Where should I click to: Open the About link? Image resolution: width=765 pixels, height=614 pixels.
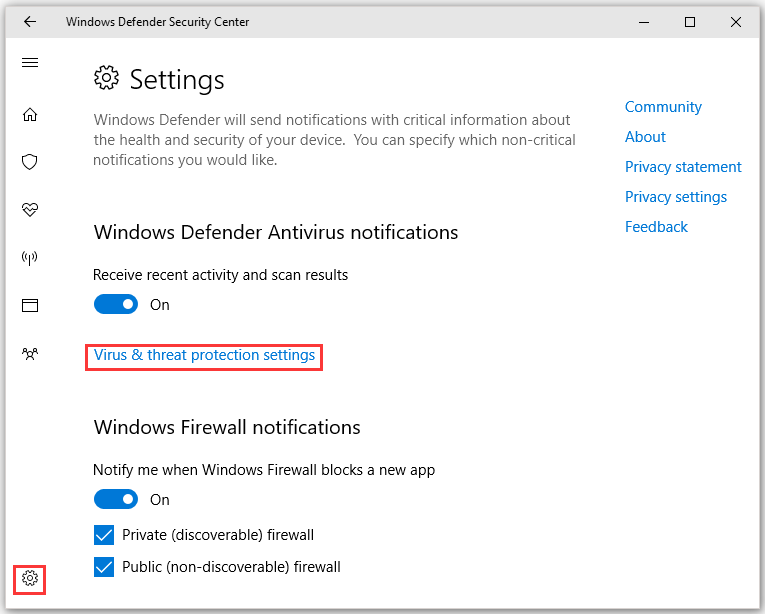(x=645, y=137)
